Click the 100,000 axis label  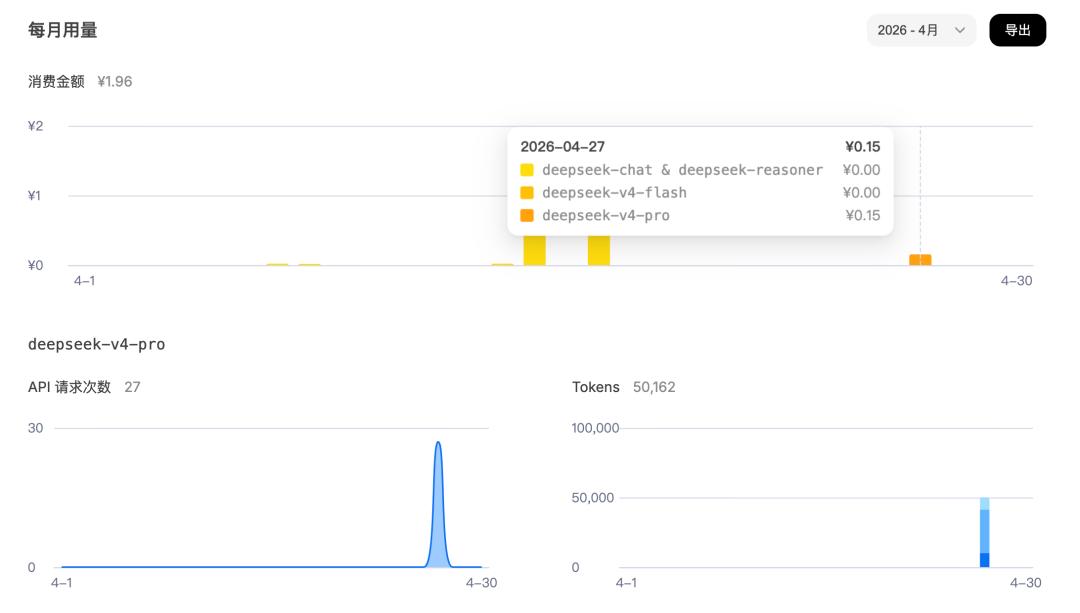pyautogui.click(x=595, y=428)
